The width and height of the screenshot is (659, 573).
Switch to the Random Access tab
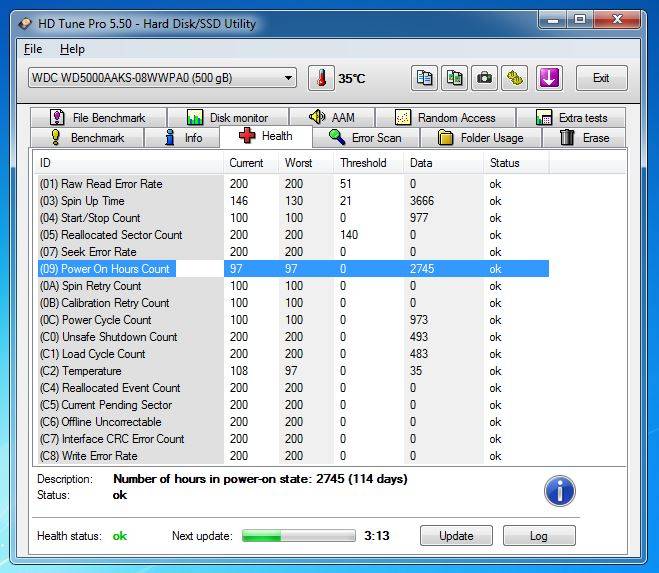[x=445, y=118]
